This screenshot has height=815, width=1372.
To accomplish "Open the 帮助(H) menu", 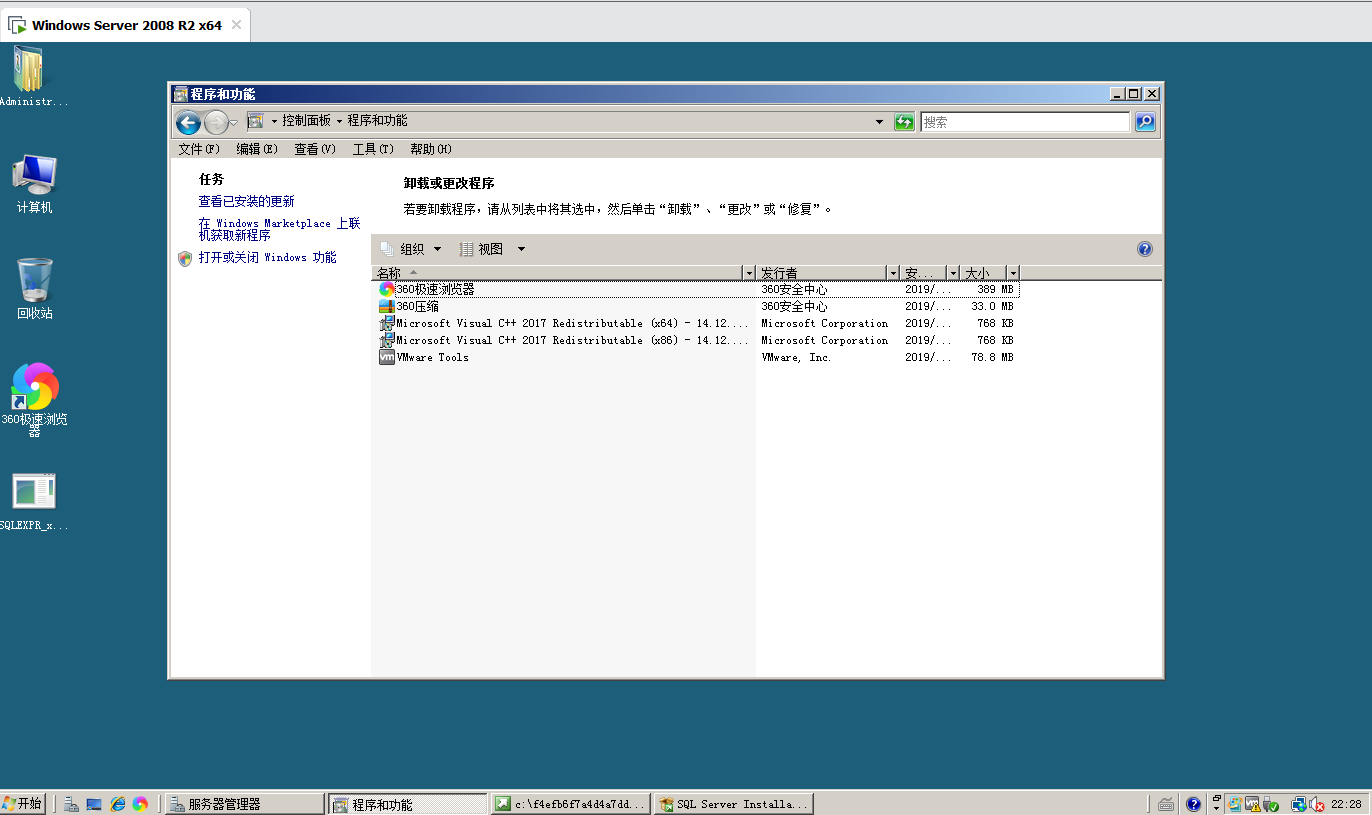I will [x=431, y=149].
